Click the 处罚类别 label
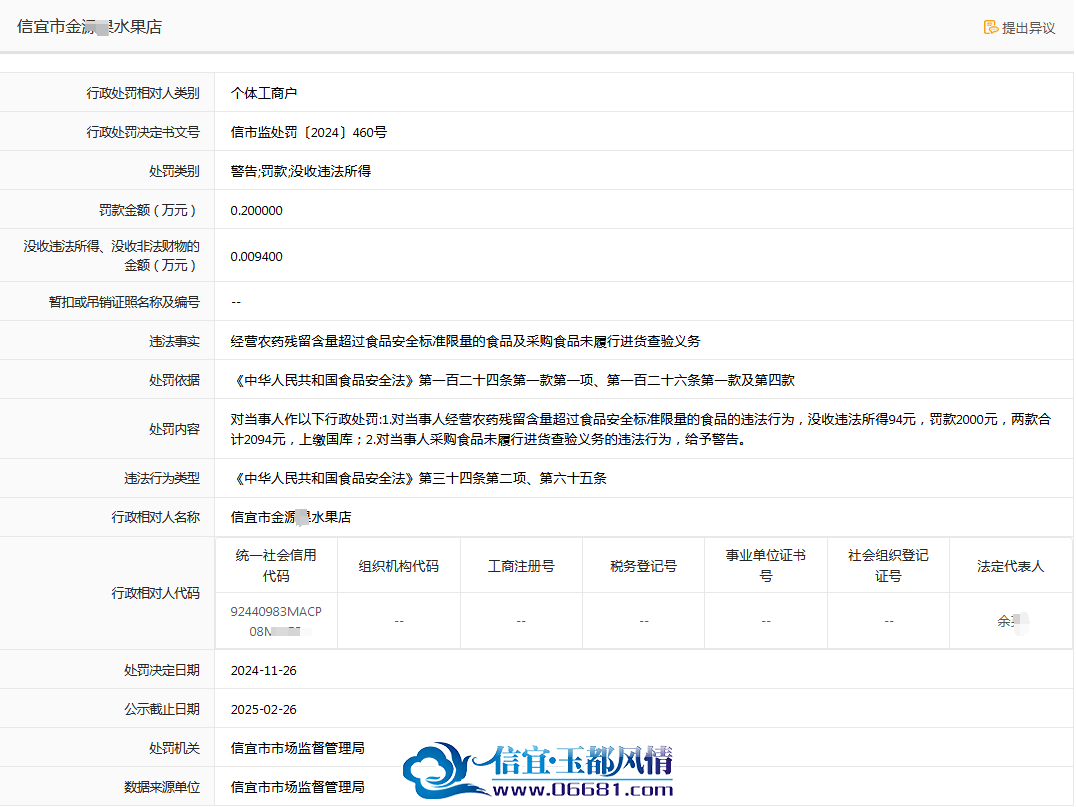The image size is (1076, 807). click(x=174, y=172)
